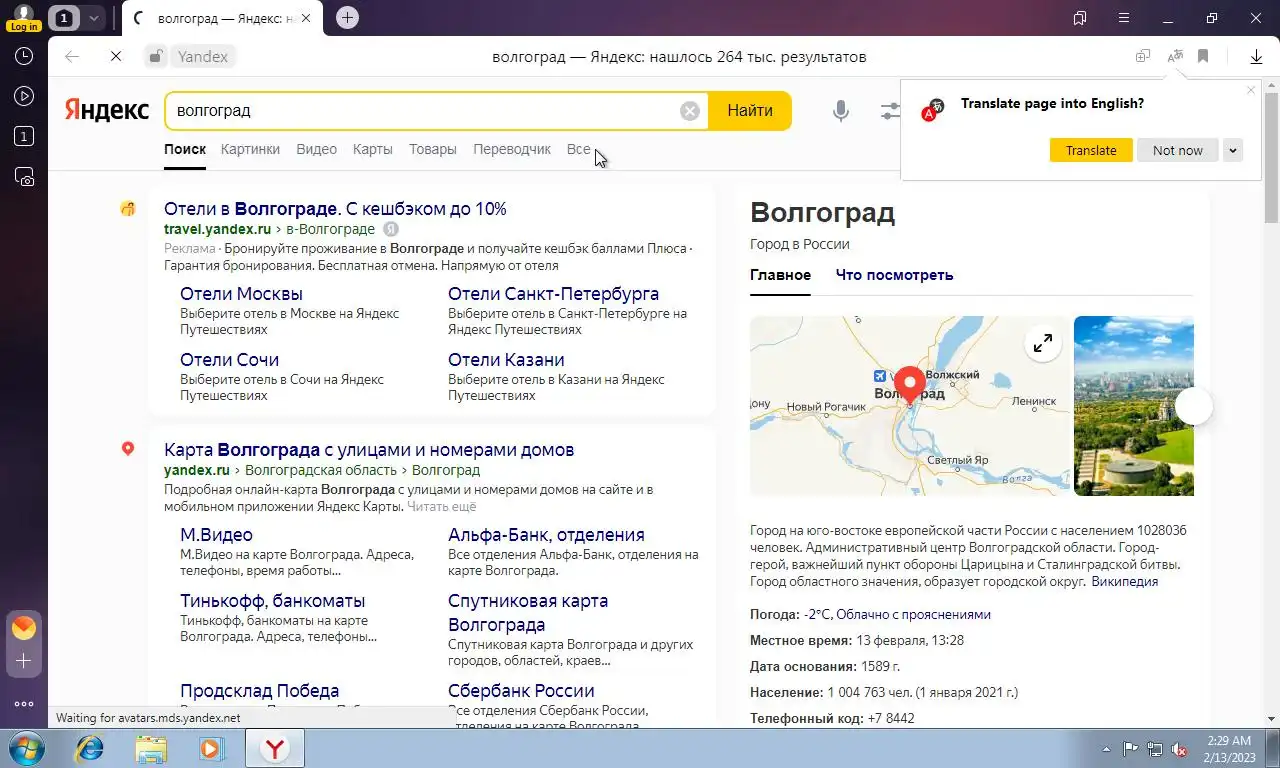Click the translate icon in address bar
This screenshot has height=768, width=1280.
(x=1175, y=57)
